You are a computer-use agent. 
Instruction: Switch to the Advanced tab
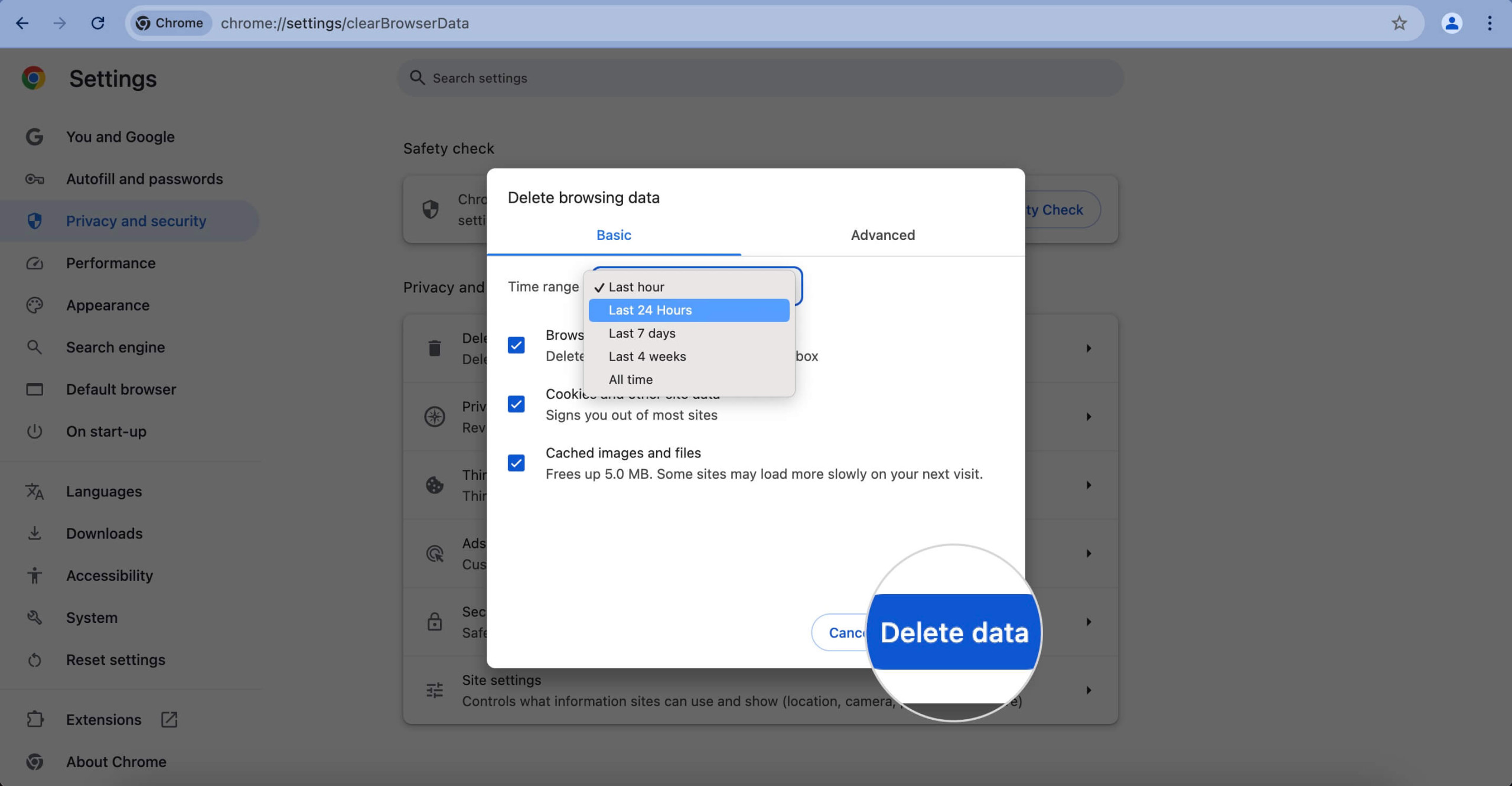pyautogui.click(x=882, y=234)
